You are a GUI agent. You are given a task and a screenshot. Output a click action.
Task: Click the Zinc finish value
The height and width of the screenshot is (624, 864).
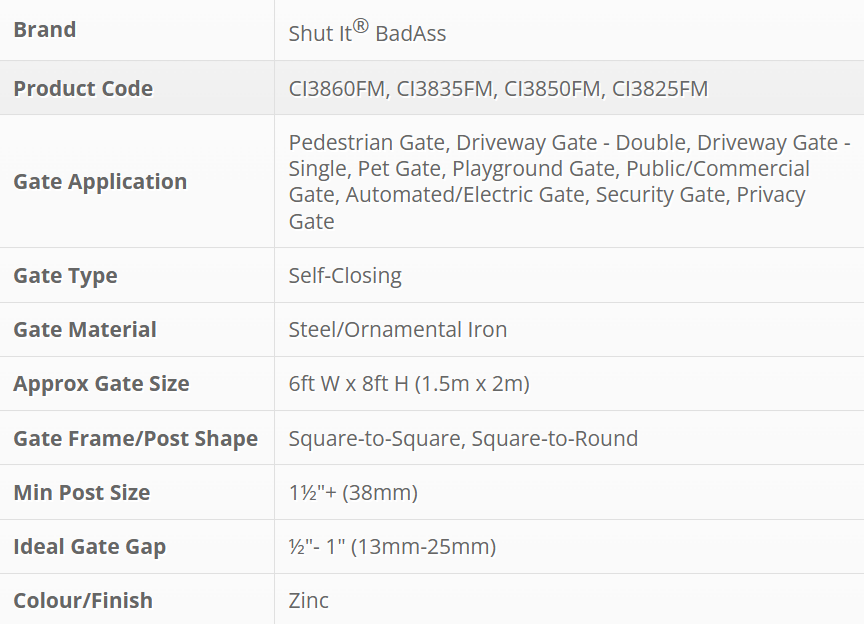(x=309, y=600)
